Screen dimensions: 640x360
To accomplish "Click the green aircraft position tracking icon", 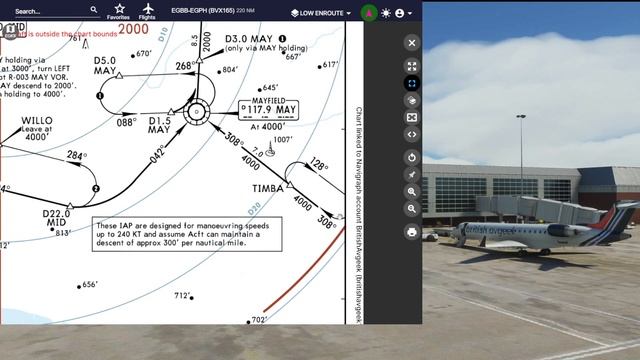I will coord(369,13).
